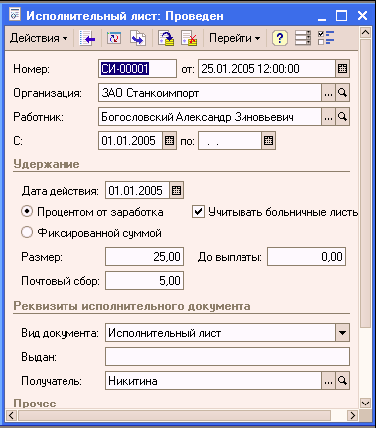Open calendar for Дата действия field

176,190
